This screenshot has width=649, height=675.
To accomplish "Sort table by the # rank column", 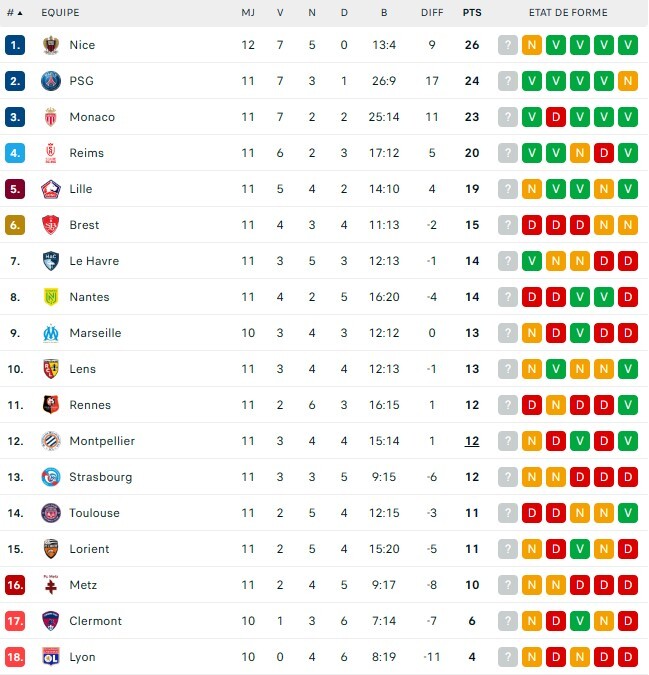I will click(14, 13).
